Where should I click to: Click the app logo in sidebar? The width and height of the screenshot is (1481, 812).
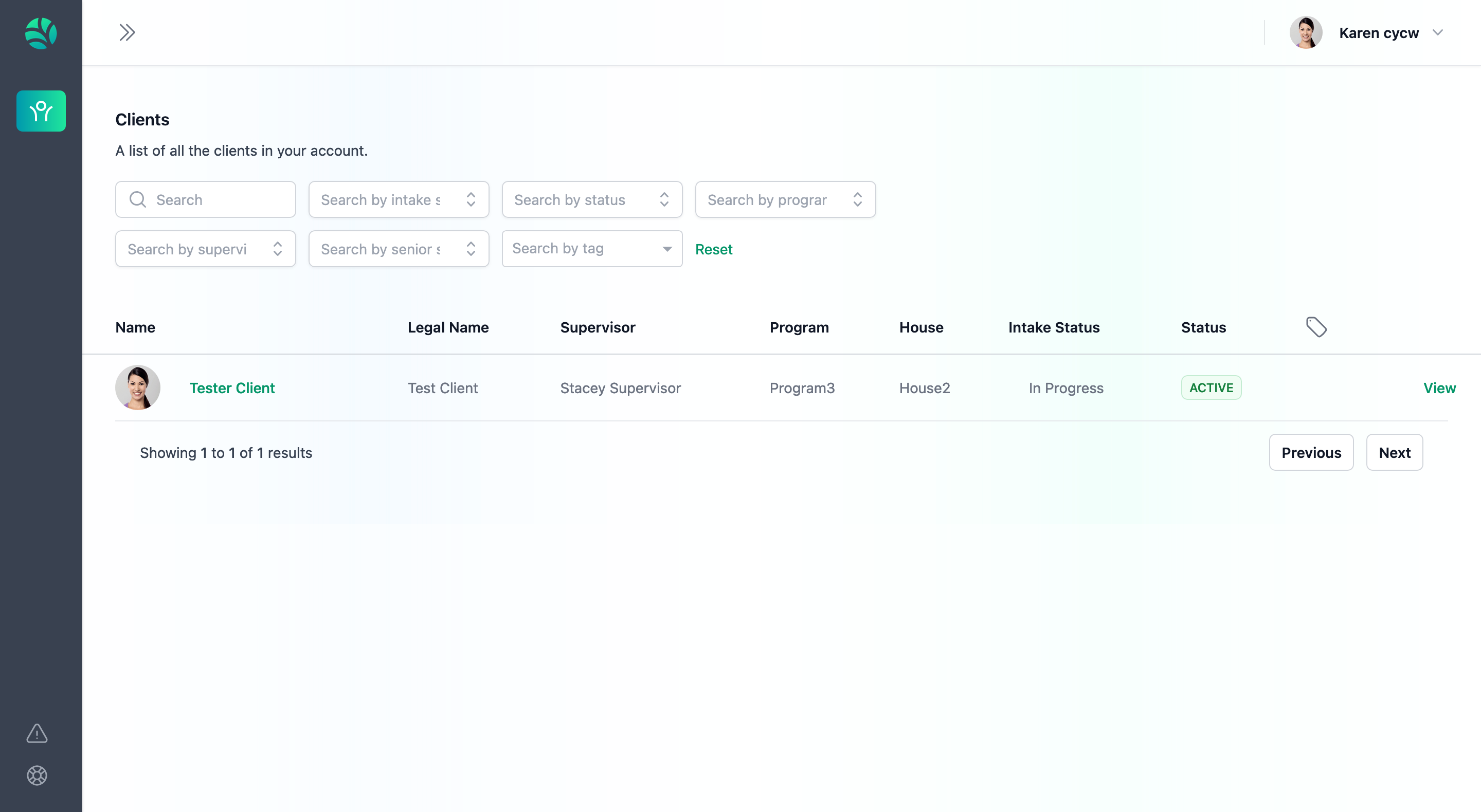coord(41,33)
